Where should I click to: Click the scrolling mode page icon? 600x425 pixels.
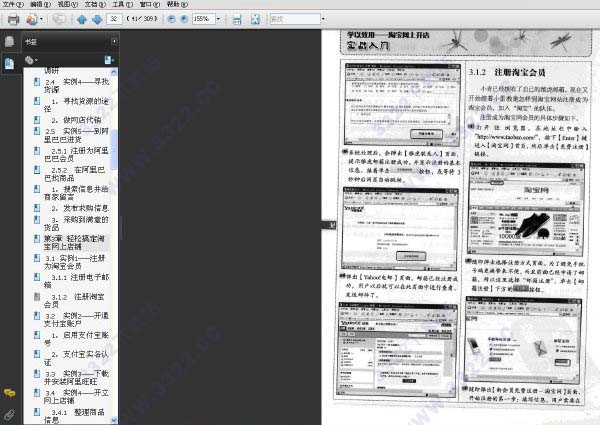pyautogui.click(x=237, y=19)
